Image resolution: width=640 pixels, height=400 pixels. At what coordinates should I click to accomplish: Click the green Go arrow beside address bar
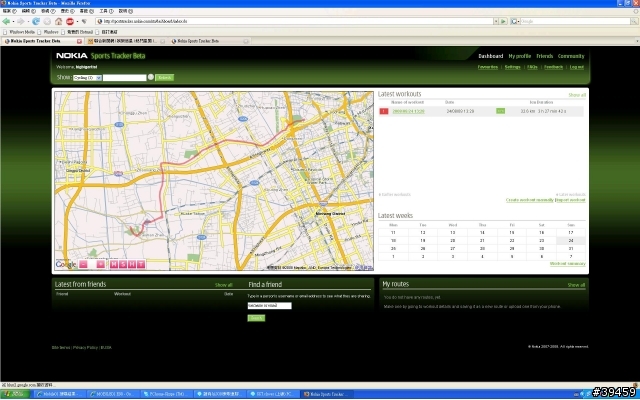point(504,21)
